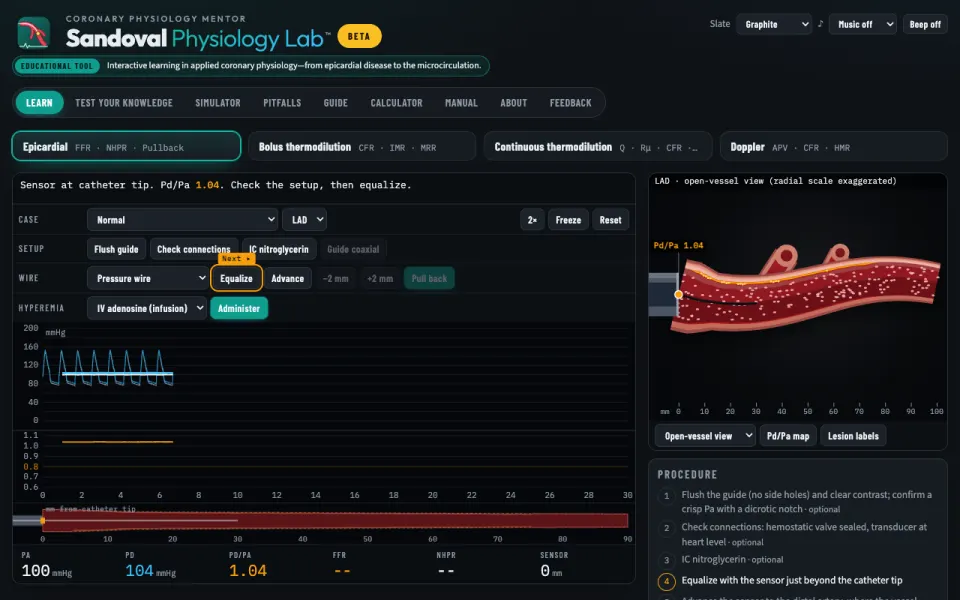Click Administer hyperemia button
This screenshot has width=960, height=600.
(239, 308)
